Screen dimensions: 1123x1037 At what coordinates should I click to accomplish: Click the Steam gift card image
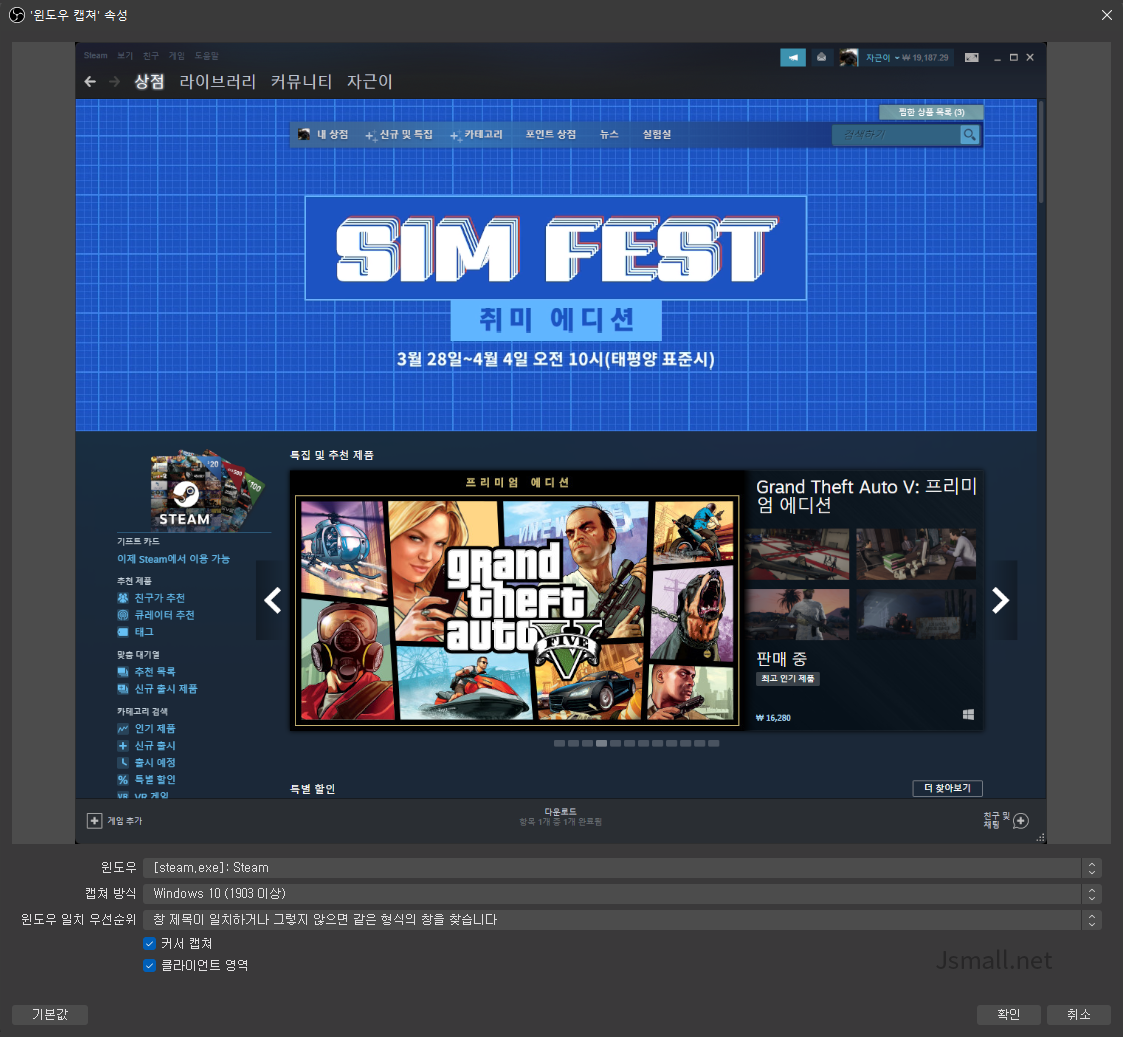pos(206,490)
